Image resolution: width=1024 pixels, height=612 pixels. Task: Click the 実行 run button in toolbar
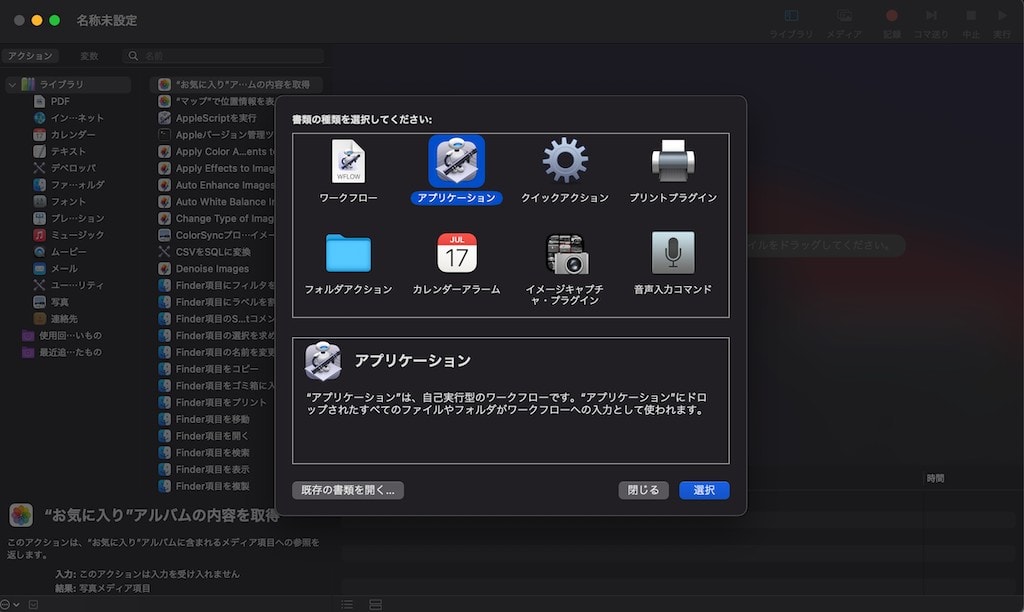pyautogui.click(x=1001, y=17)
